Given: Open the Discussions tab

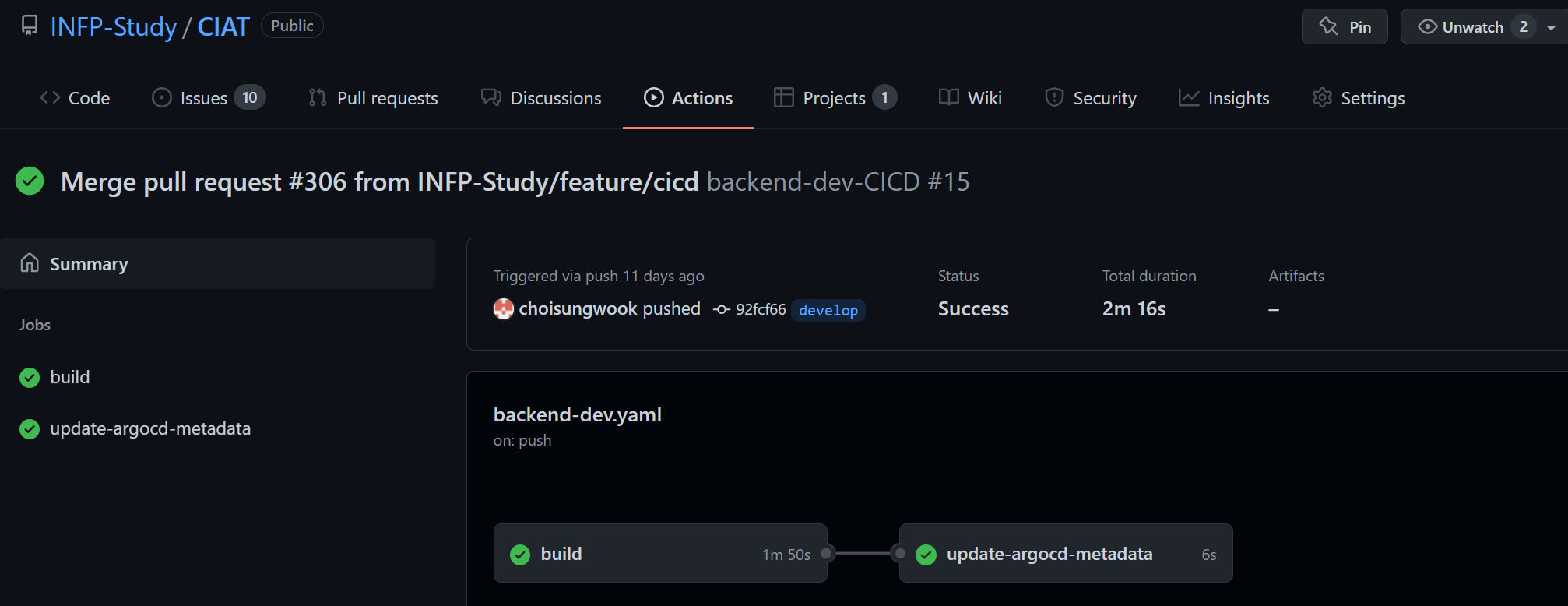Looking at the screenshot, I should (541, 98).
